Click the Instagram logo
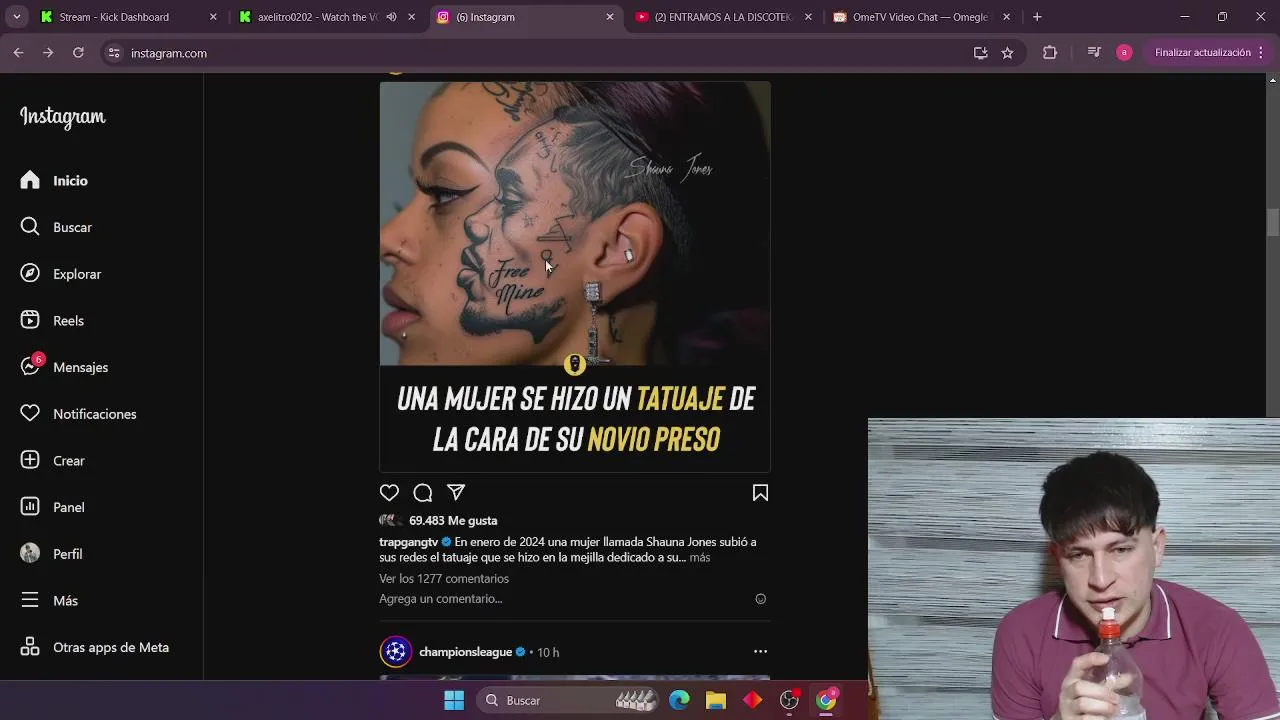The image size is (1280, 720). point(62,117)
